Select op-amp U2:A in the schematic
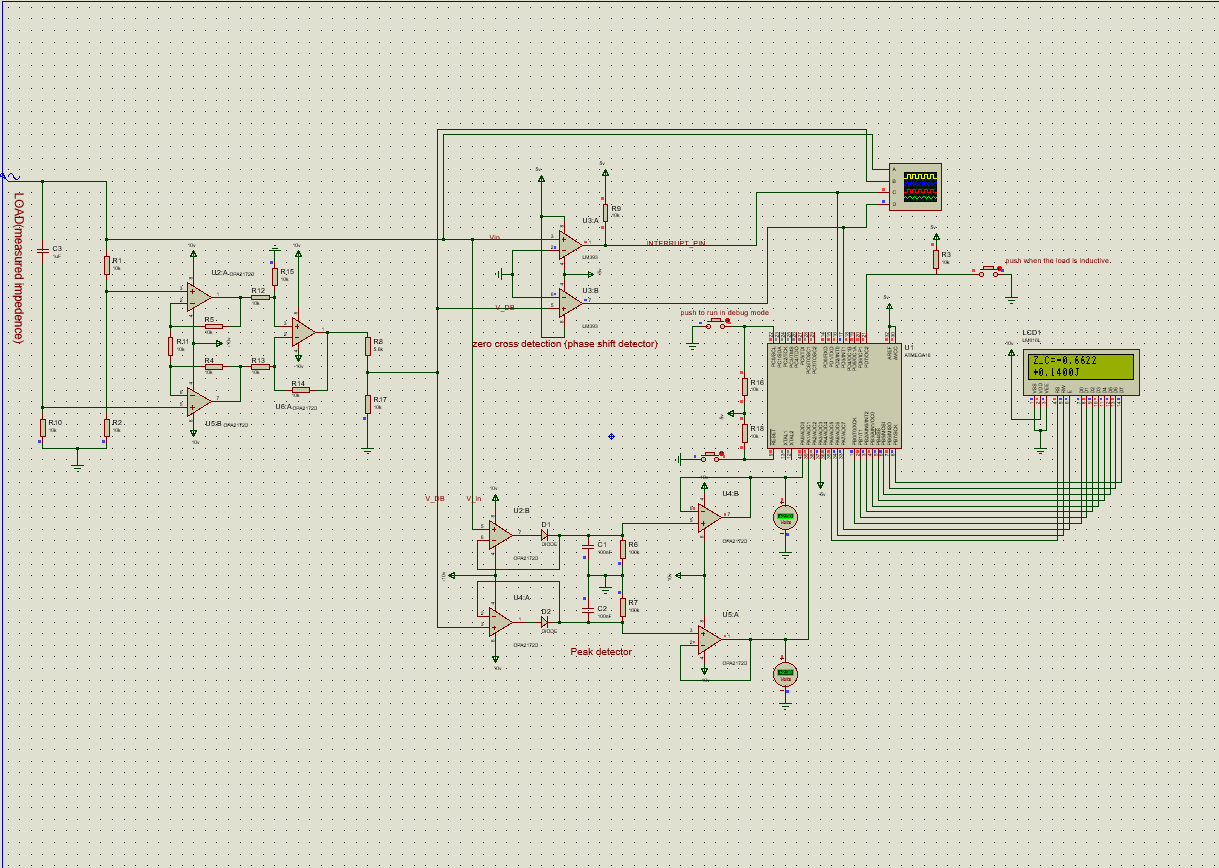The width and height of the screenshot is (1219, 868). click(199, 298)
